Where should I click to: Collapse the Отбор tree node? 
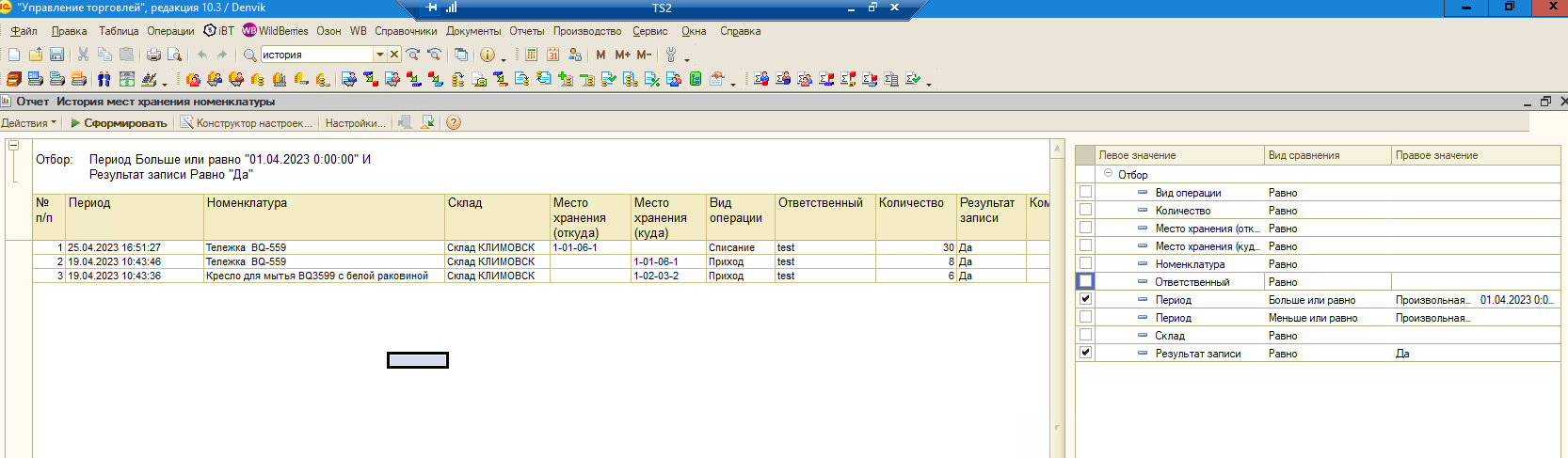1108,174
